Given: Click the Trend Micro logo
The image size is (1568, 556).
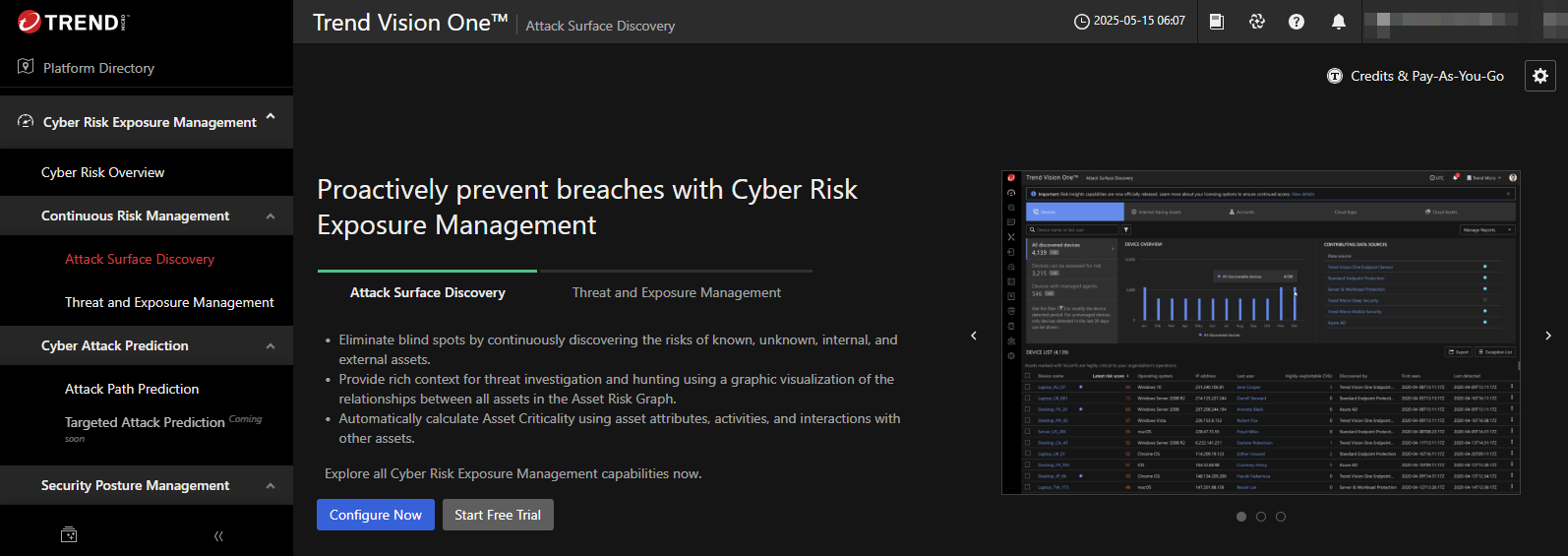Looking at the screenshot, I should tap(73, 22).
